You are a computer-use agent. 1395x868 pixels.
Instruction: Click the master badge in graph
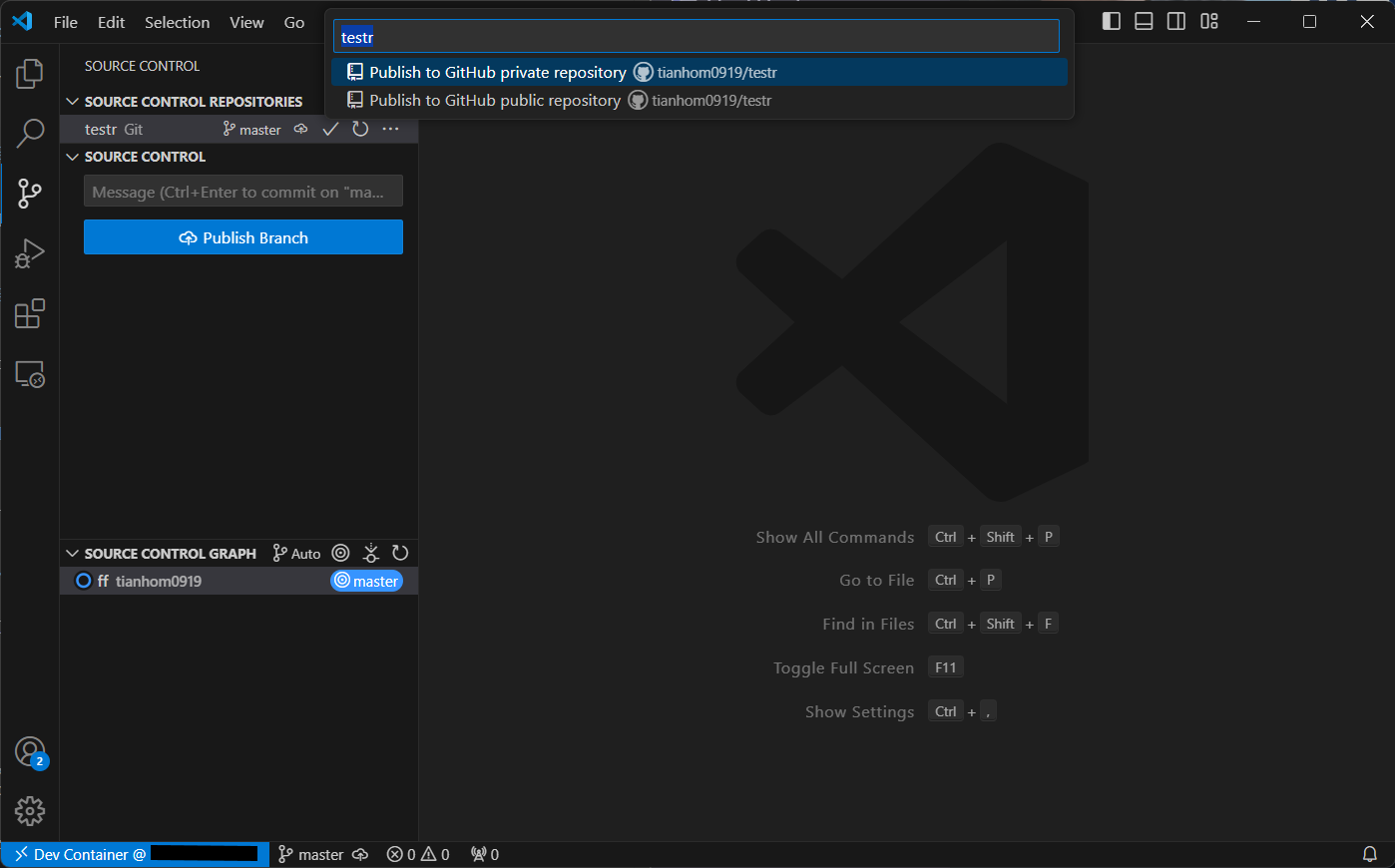click(366, 582)
